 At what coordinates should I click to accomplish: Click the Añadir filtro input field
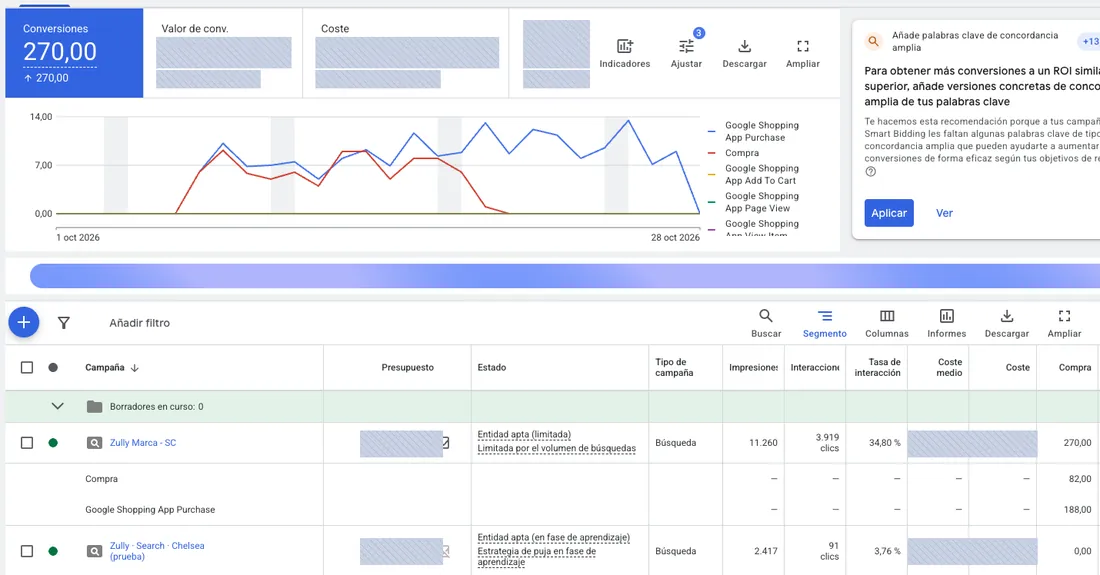[139, 323]
